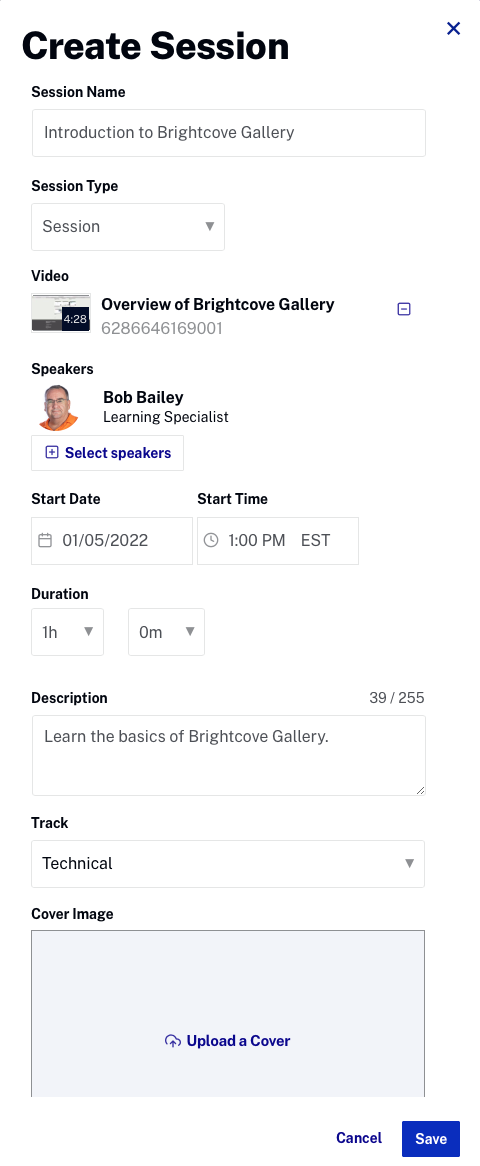Click the plus icon on Select speakers

[x=52, y=453]
